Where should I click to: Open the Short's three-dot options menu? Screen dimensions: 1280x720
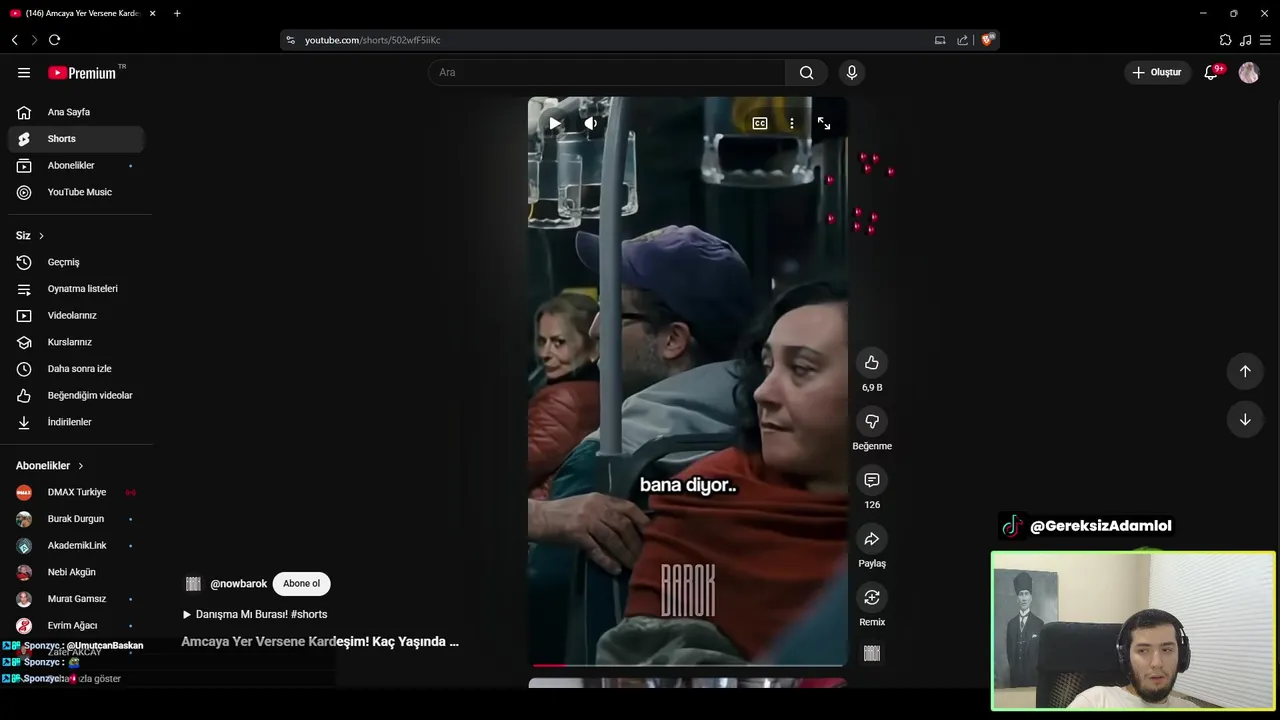(791, 123)
